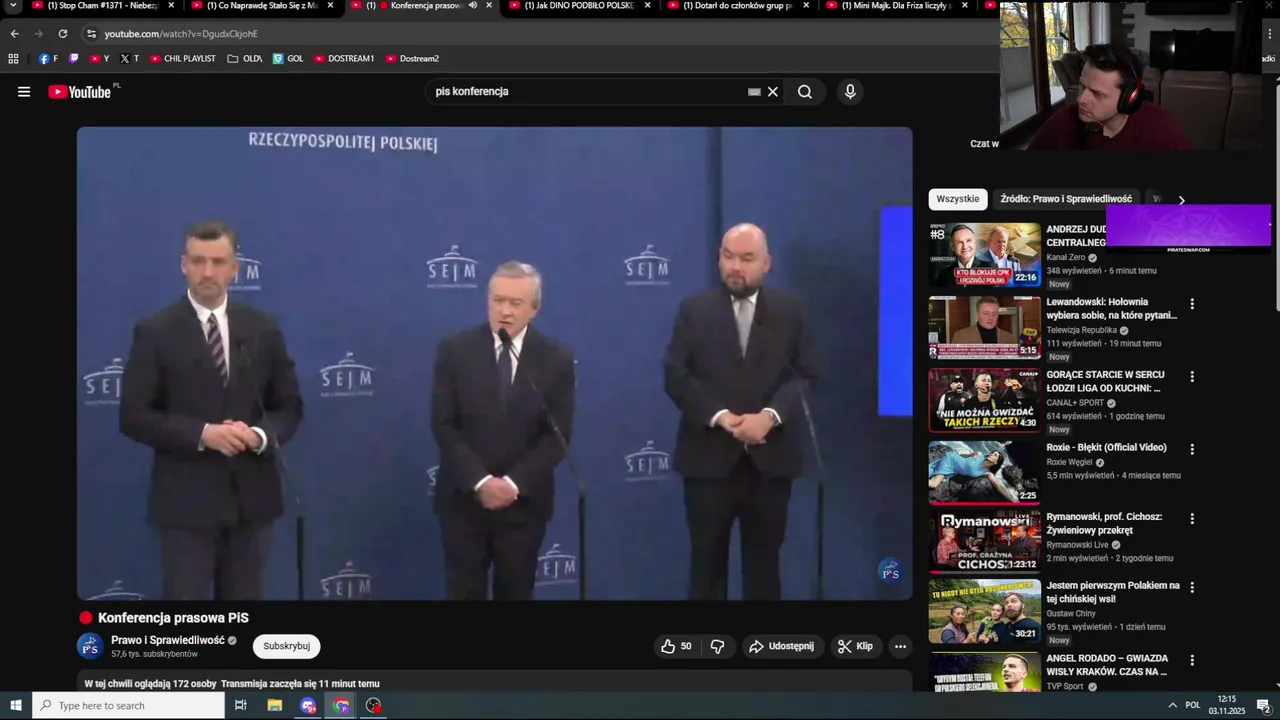Image resolution: width=1280 pixels, height=720 pixels.
Task: Open more actions ellipsis under video
Action: pos(900,646)
